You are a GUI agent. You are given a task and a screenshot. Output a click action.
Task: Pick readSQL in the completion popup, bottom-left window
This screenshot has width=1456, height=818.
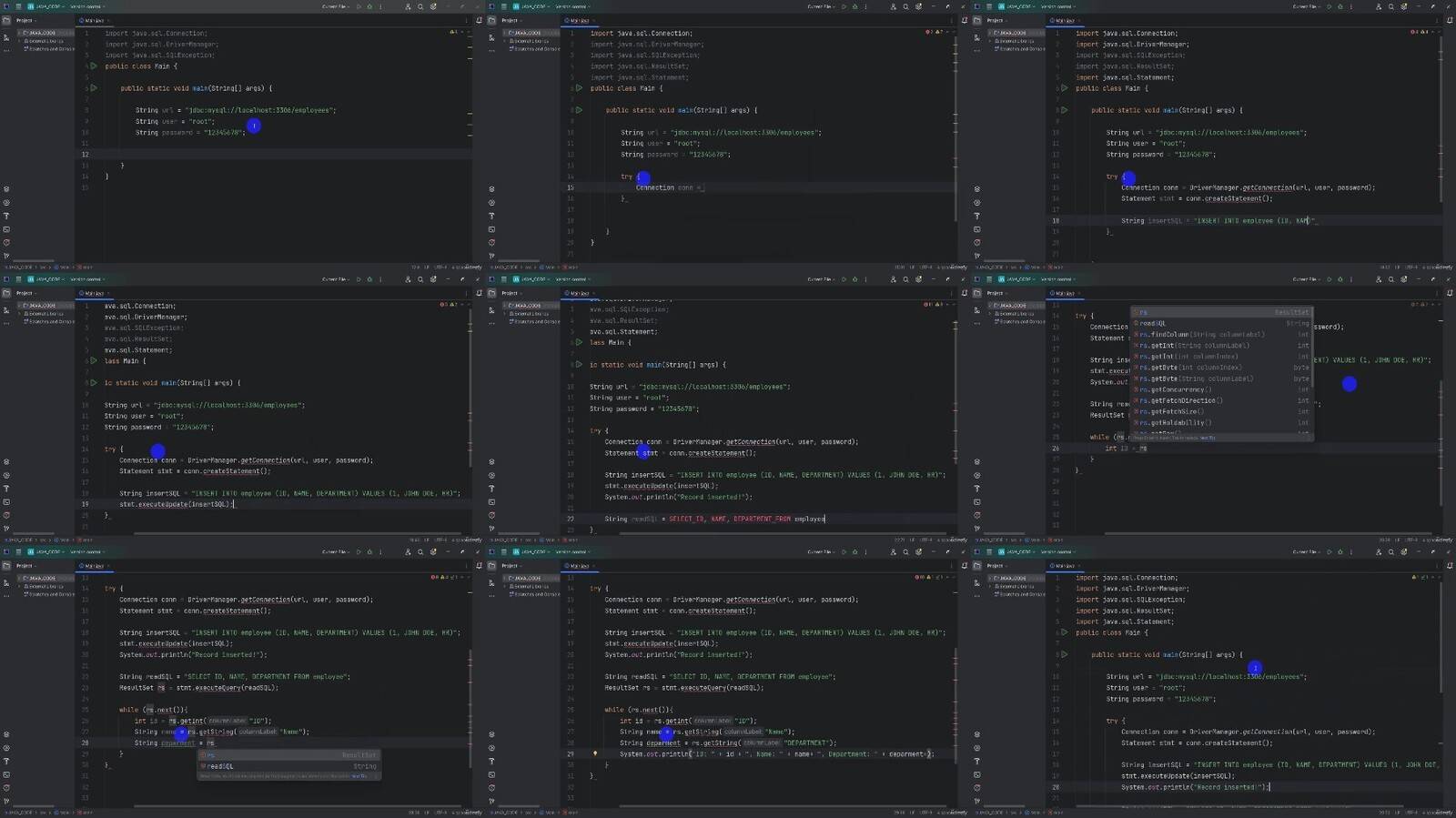(x=221, y=766)
